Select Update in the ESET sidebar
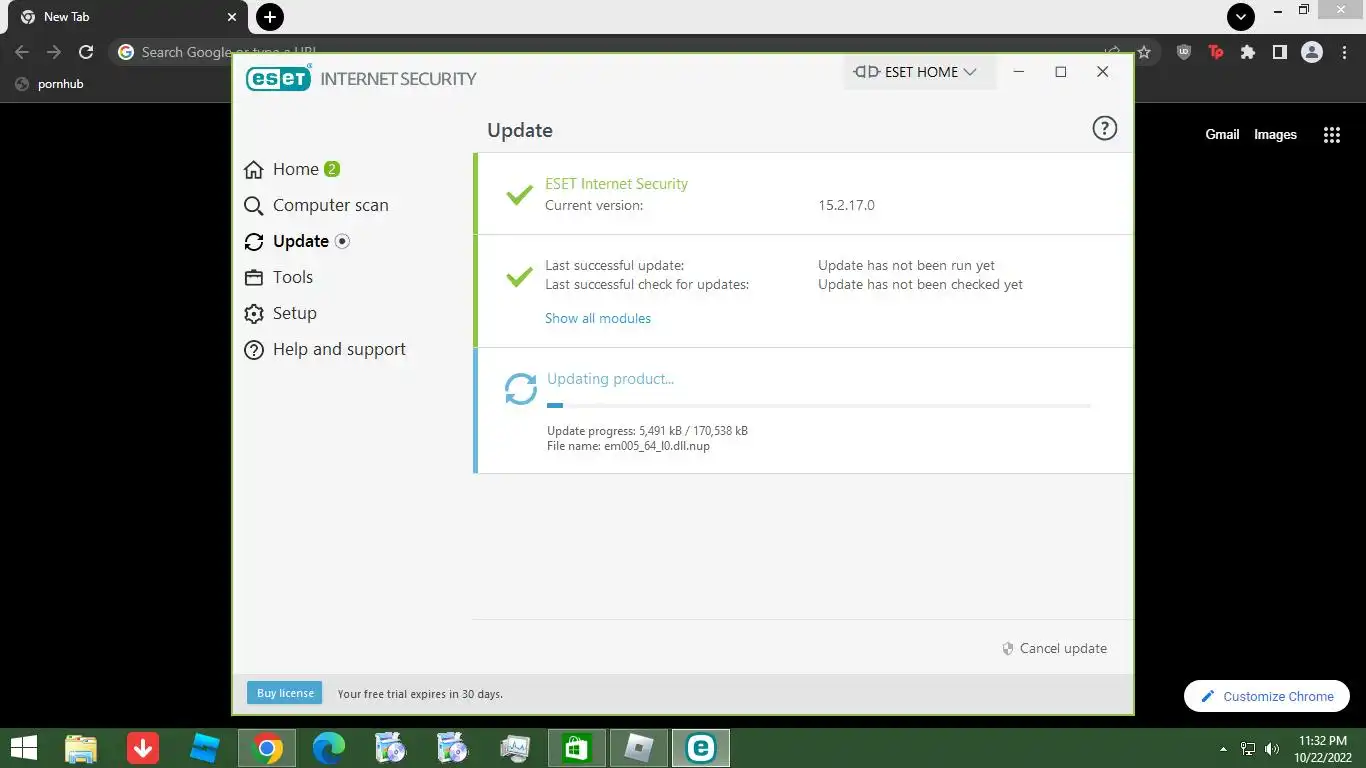1366x768 pixels. (297, 242)
